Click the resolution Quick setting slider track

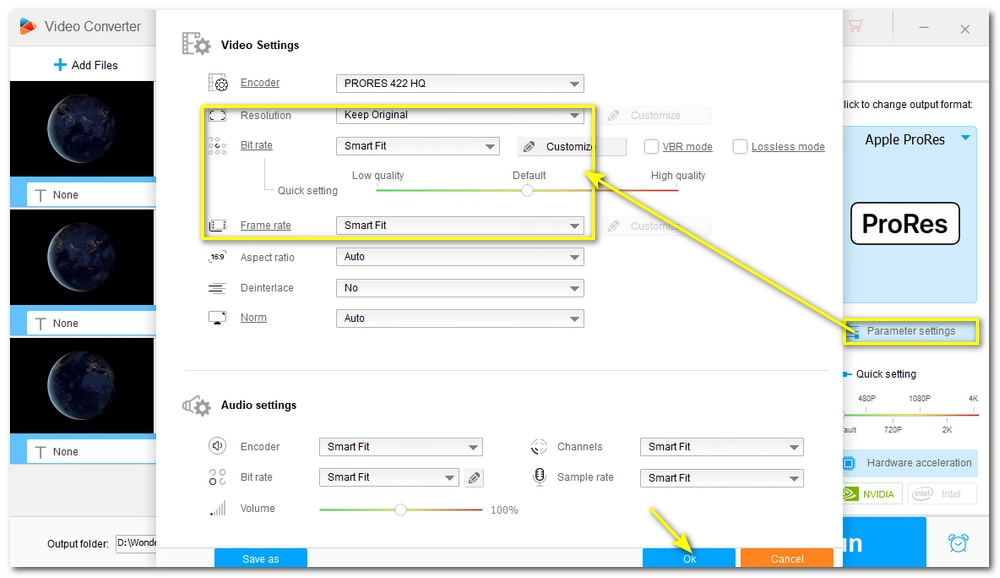click(x=911, y=415)
